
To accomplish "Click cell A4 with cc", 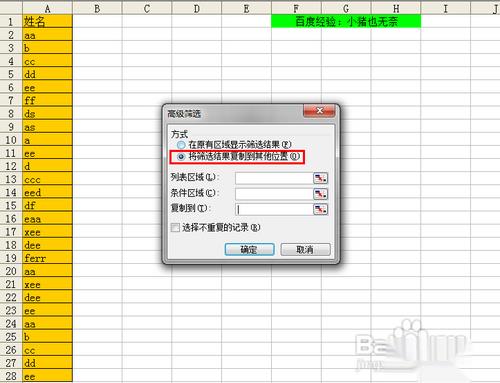I will point(47,61).
